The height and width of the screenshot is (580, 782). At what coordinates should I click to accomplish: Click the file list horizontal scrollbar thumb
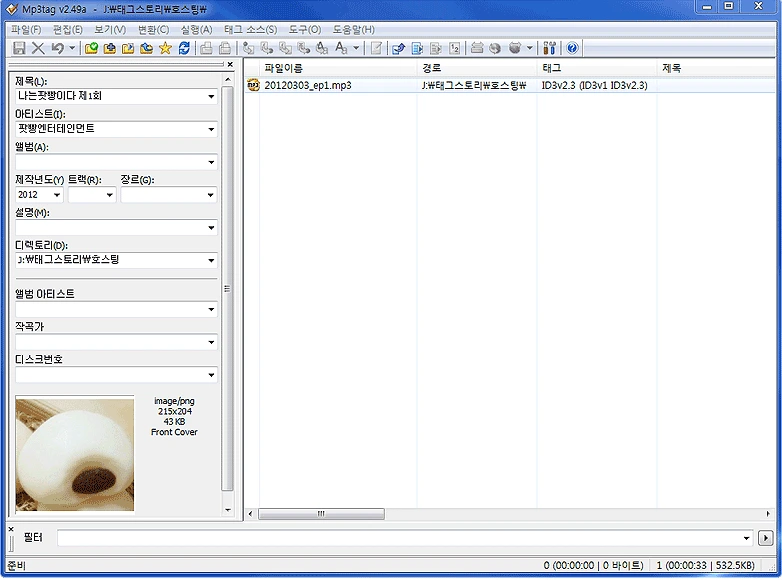click(x=321, y=514)
